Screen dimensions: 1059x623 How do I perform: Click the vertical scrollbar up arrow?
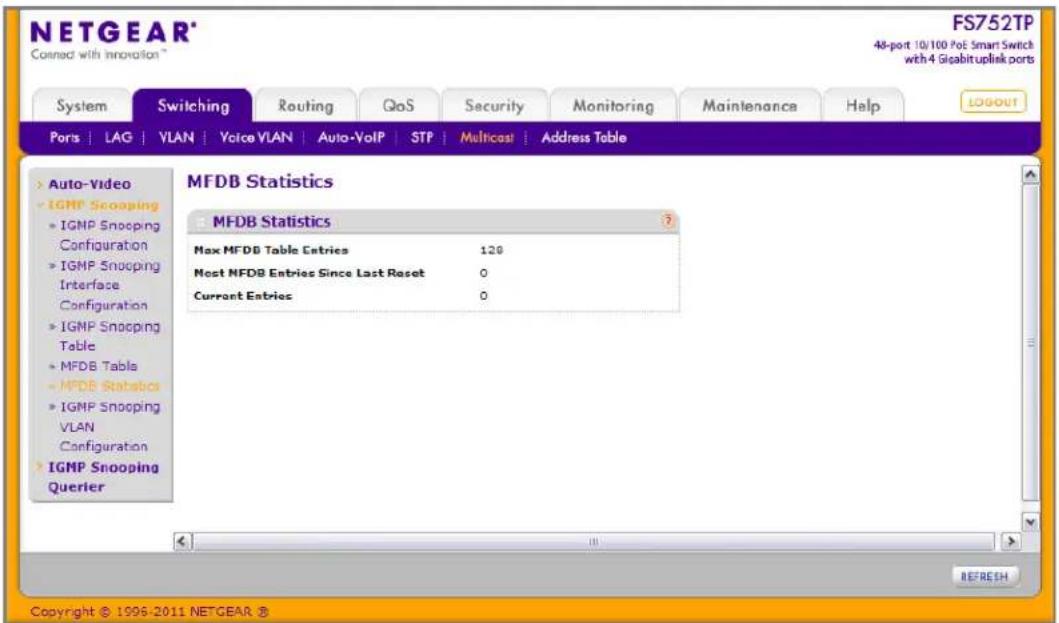pyautogui.click(x=1030, y=175)
